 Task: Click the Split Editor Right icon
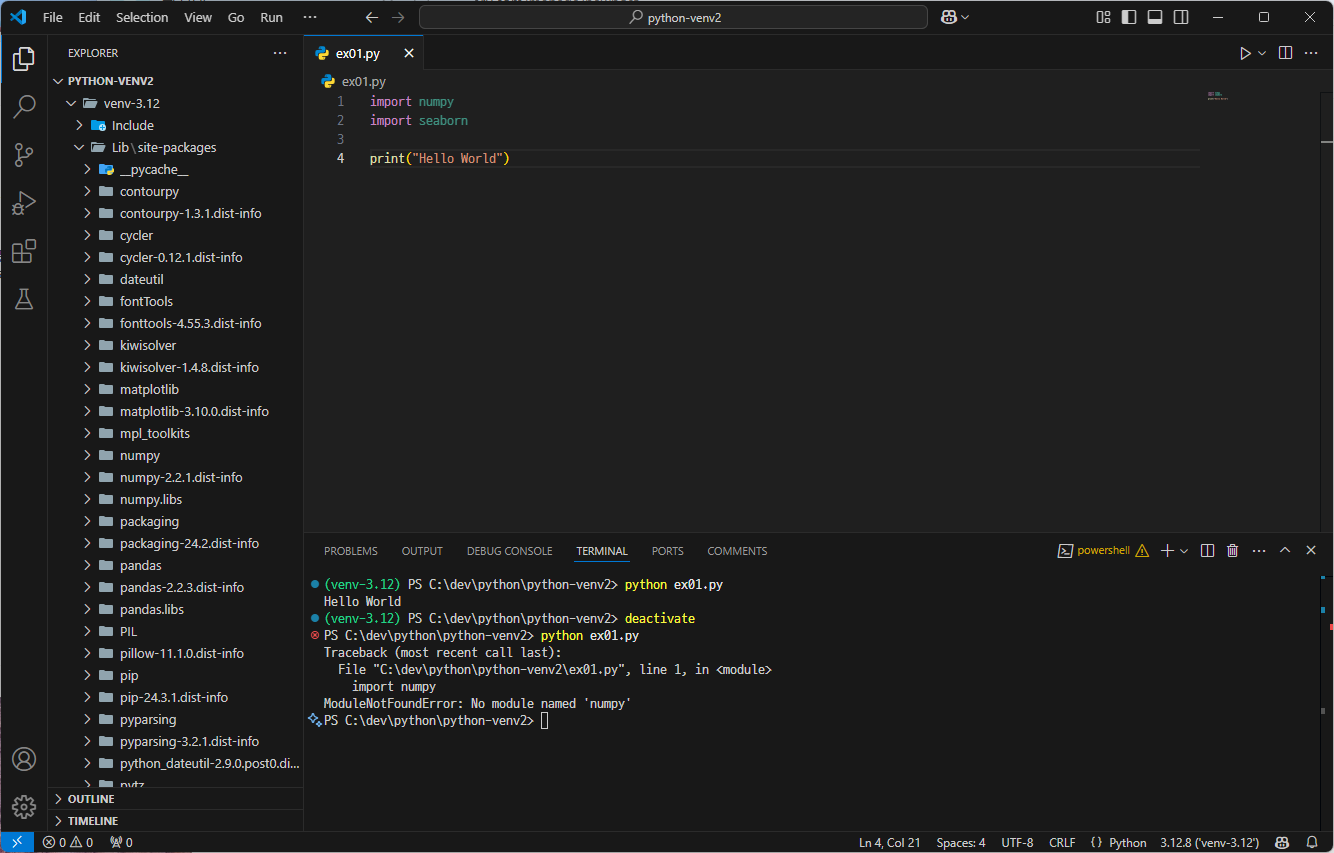point(1286,53)
